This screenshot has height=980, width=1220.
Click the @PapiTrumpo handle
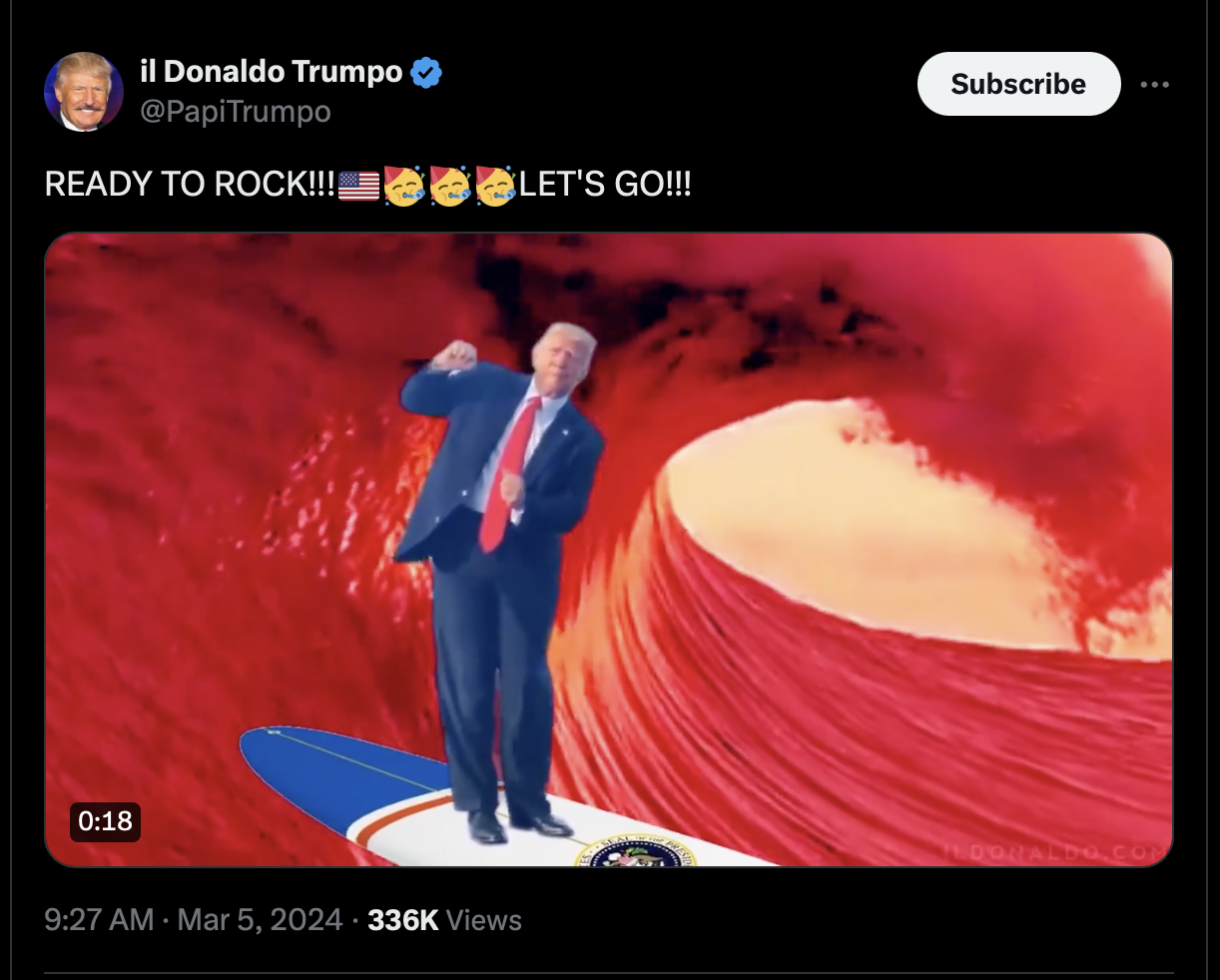tap(236, 111)
